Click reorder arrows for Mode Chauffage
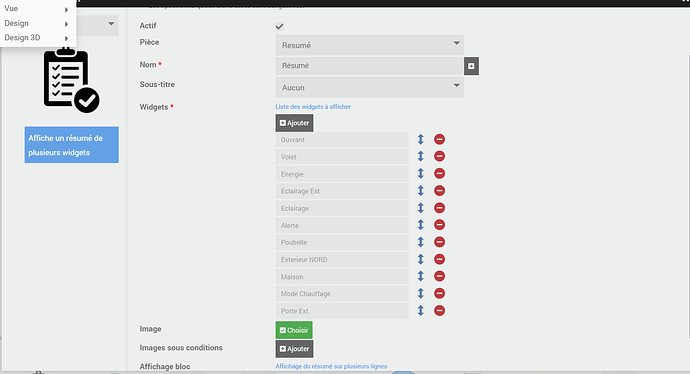690x374 pixels. coord(421,293)
